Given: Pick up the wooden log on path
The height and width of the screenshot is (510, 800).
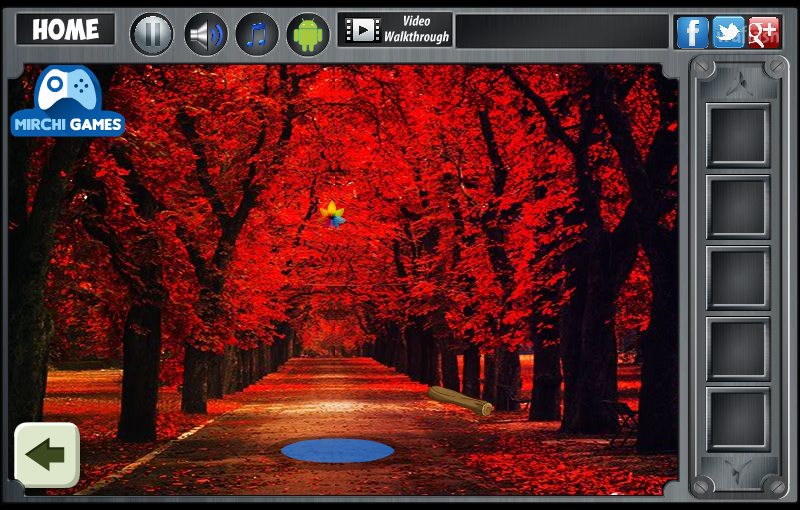Looking at the screenshot, I should click(460, 400).
